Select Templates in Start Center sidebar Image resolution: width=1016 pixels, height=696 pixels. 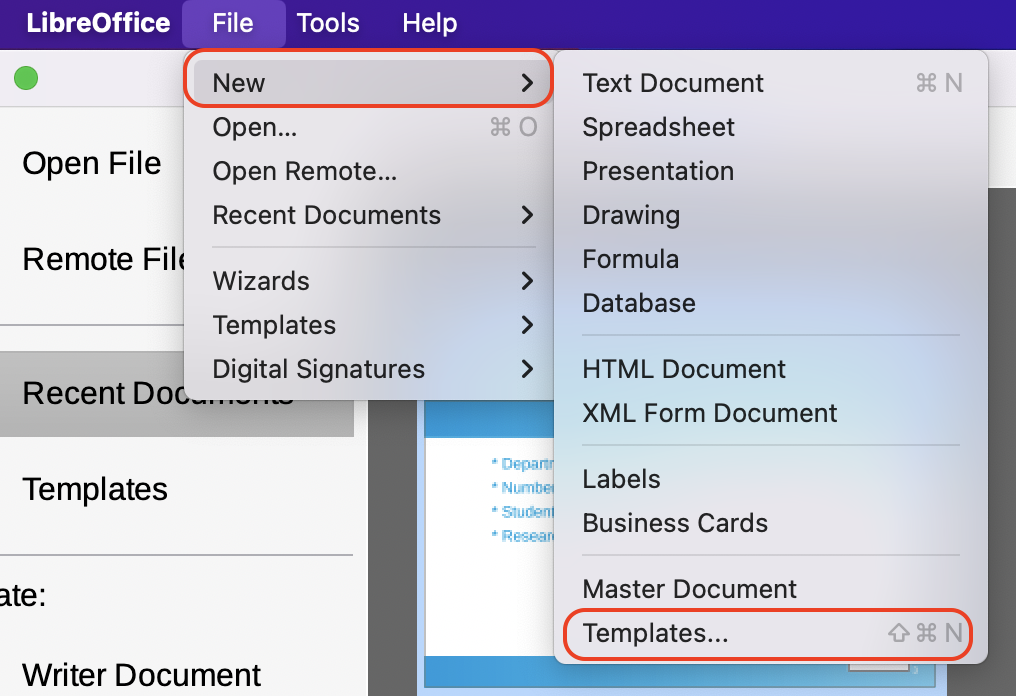(x=95, y=489)
